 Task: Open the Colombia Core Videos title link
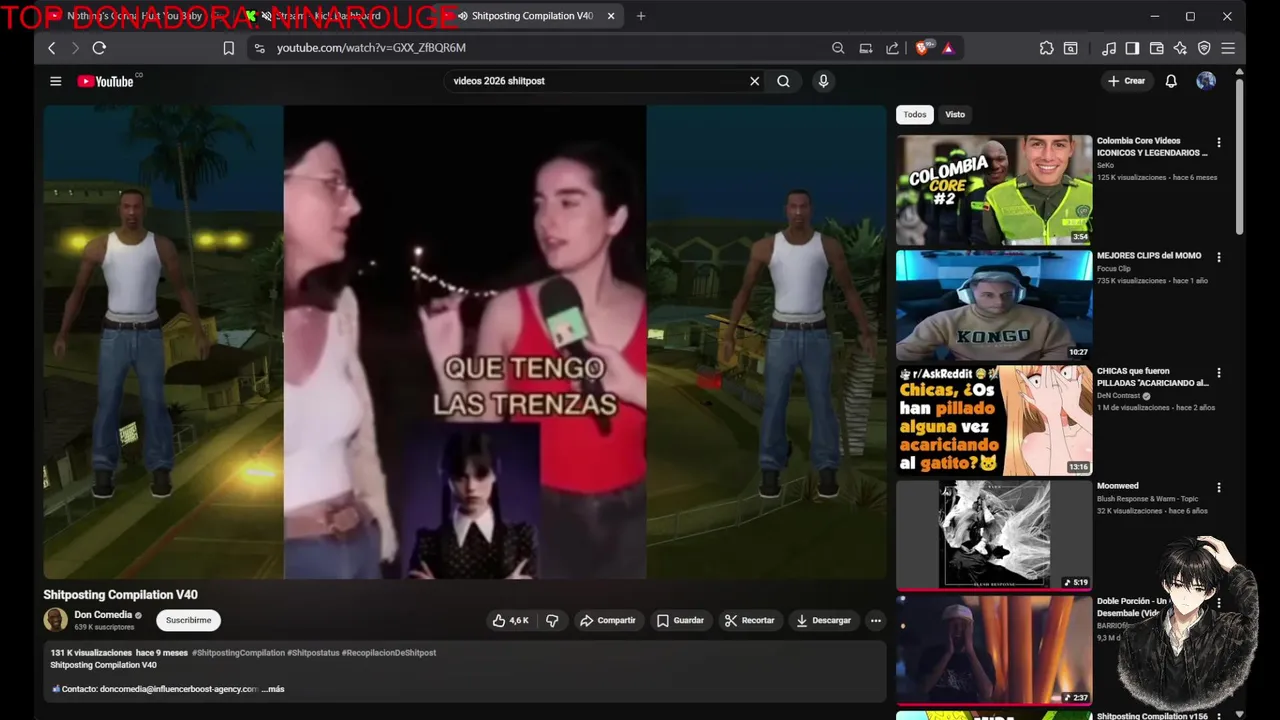(1152, 147)
